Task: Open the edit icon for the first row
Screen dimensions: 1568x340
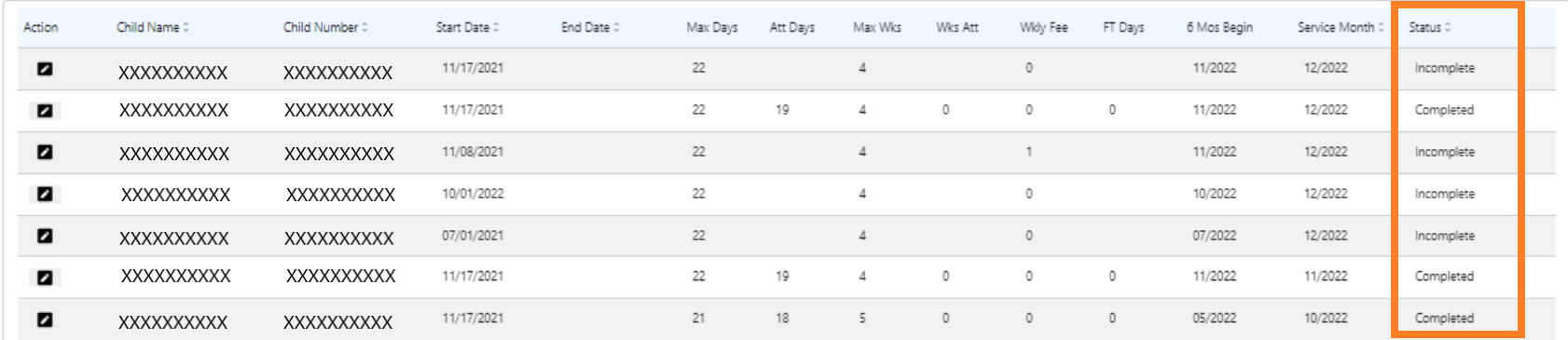Action: point(45,69)
